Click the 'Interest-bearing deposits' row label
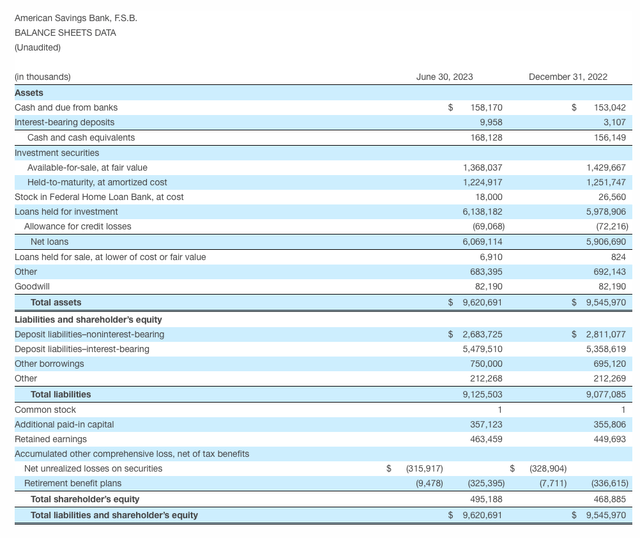This screenshot has width=640, height=538. 64,122
